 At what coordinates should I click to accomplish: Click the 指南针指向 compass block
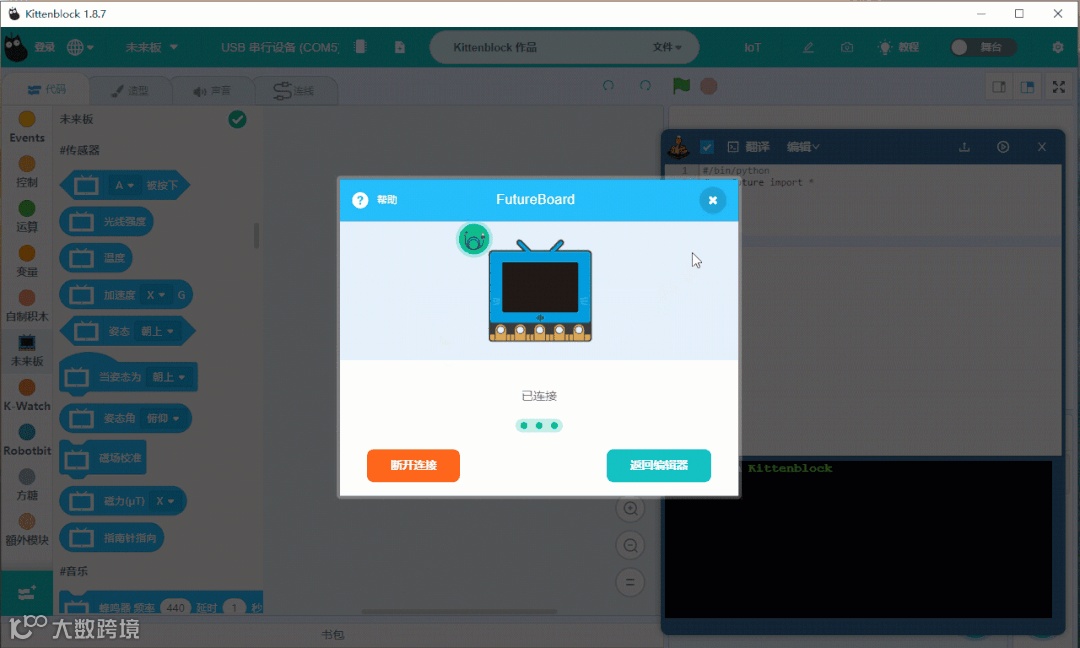pyautogui.click(x=112, y=538)
